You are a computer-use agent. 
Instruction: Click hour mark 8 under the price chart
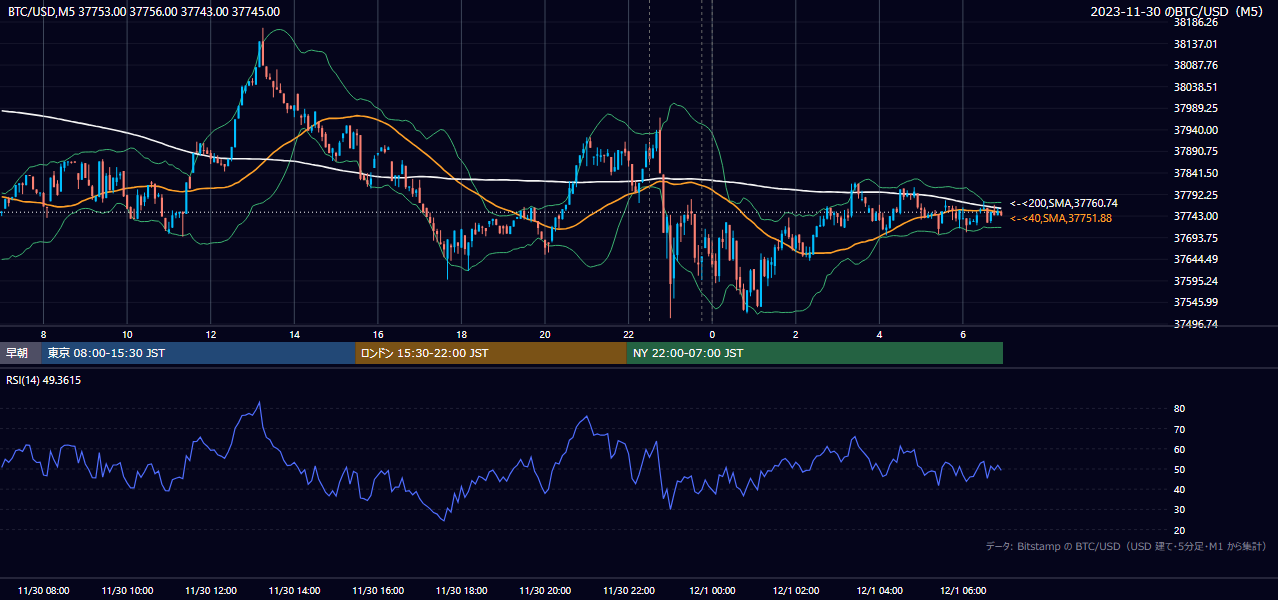pos(43,334)
